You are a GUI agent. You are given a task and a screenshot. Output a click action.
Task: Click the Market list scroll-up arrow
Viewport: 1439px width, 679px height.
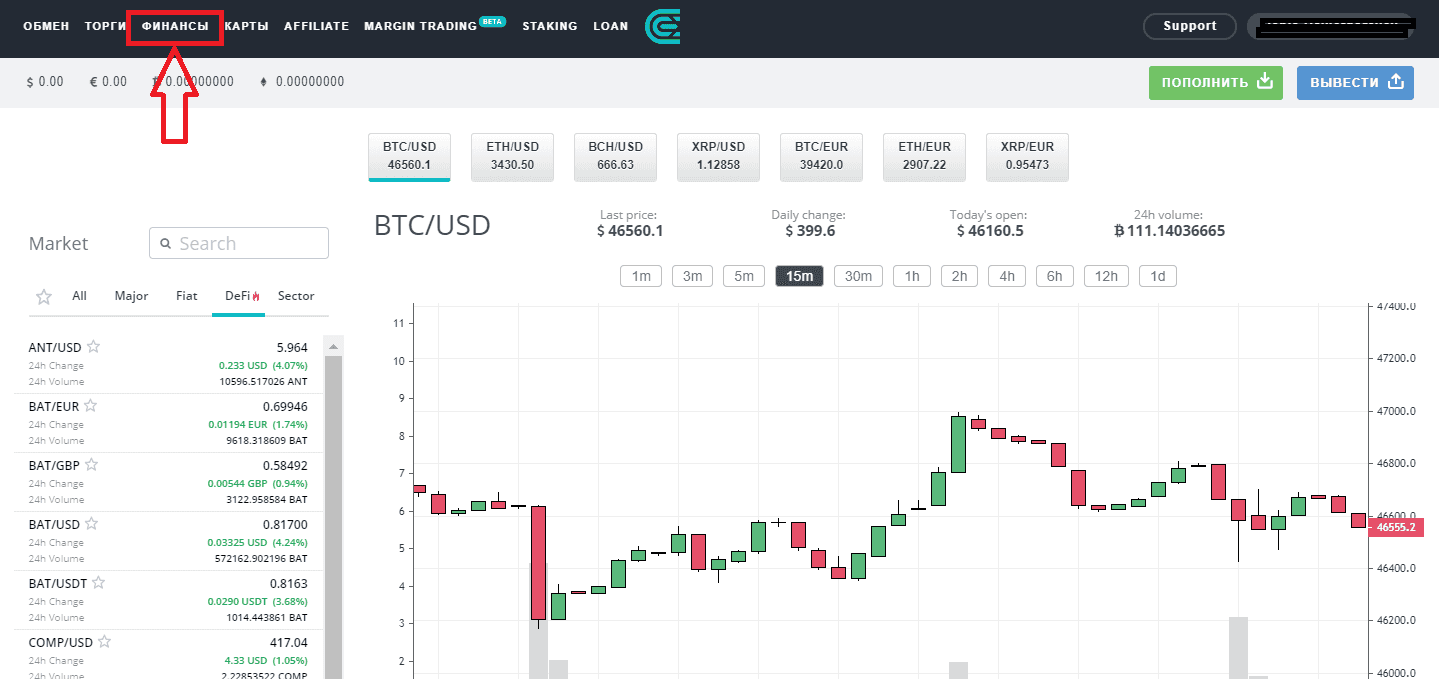tap(334, 345)
